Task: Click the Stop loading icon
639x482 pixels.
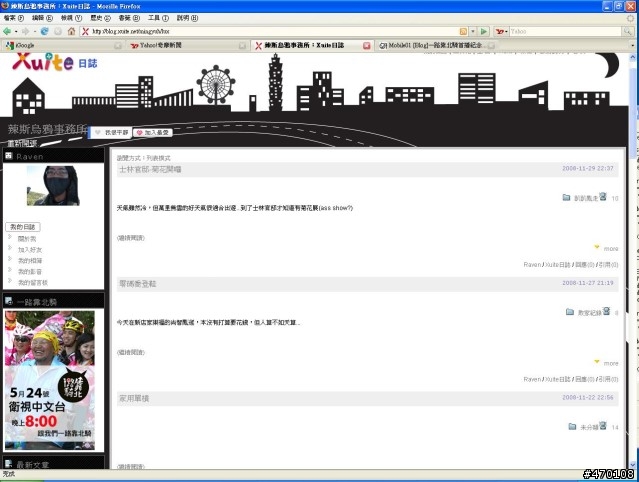Action: coord(58,31)
